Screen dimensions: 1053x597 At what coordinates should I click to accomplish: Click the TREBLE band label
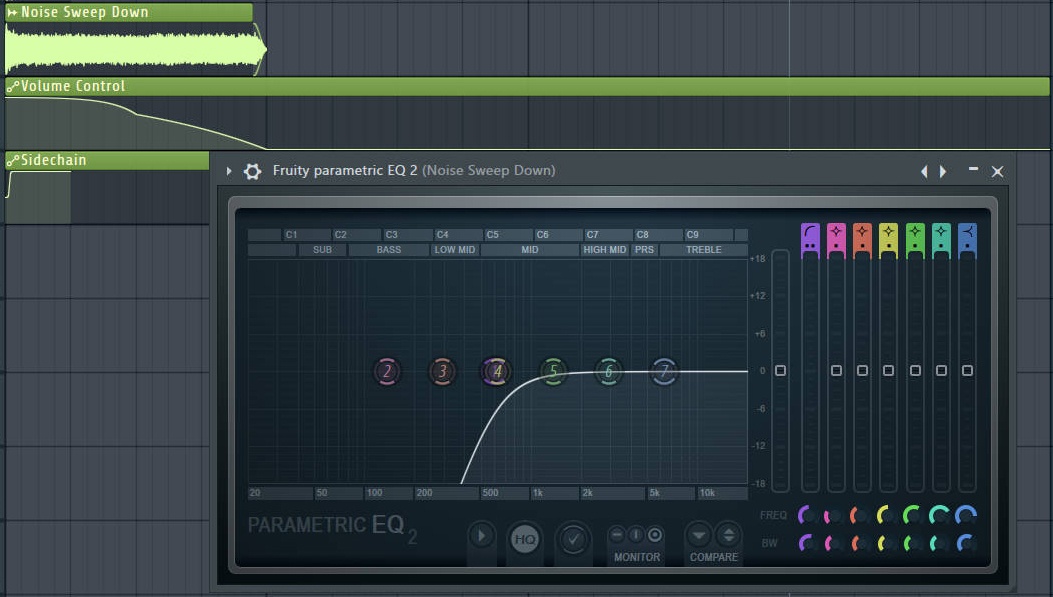click(703, 250)
